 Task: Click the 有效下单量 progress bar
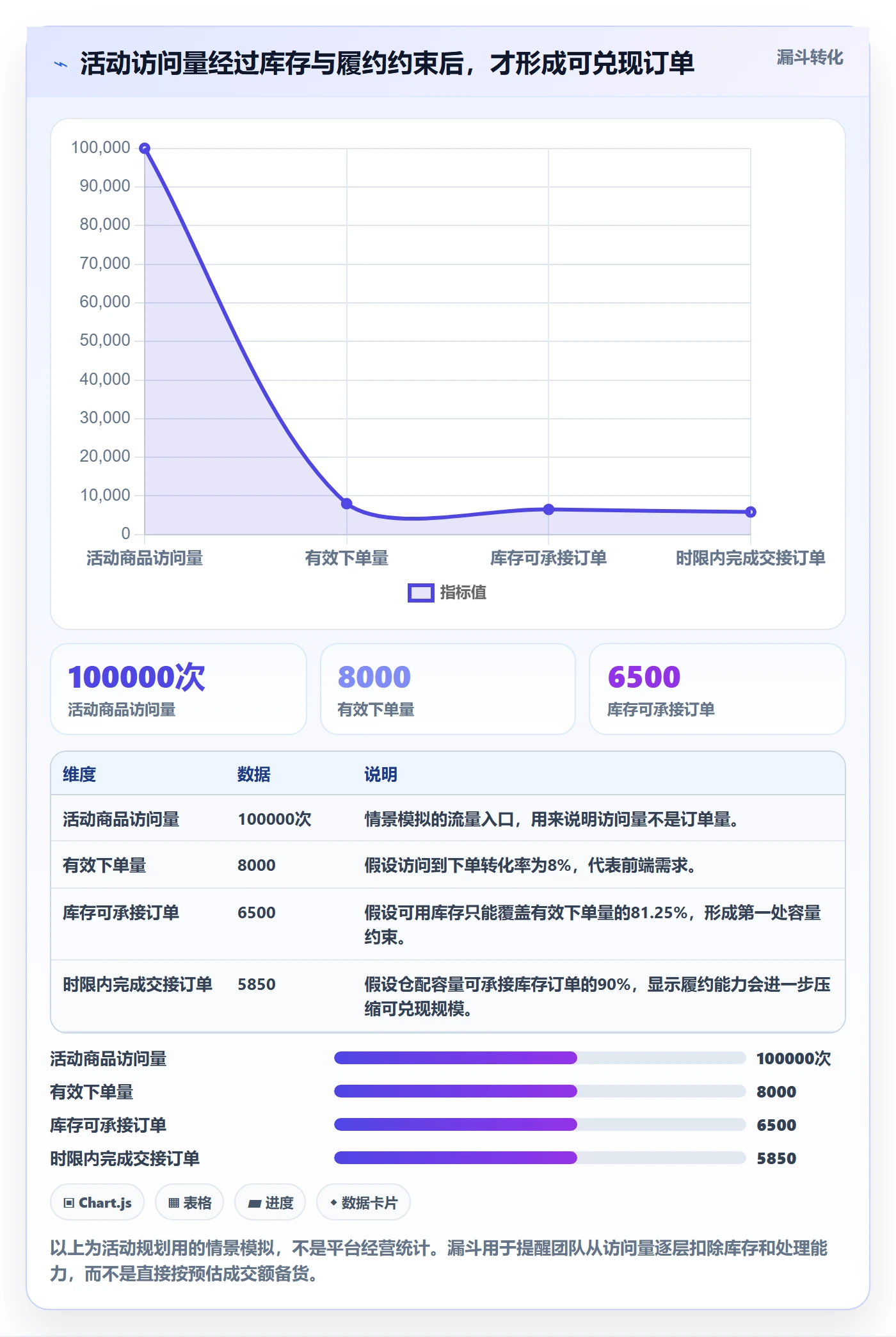coord(540,1091)
